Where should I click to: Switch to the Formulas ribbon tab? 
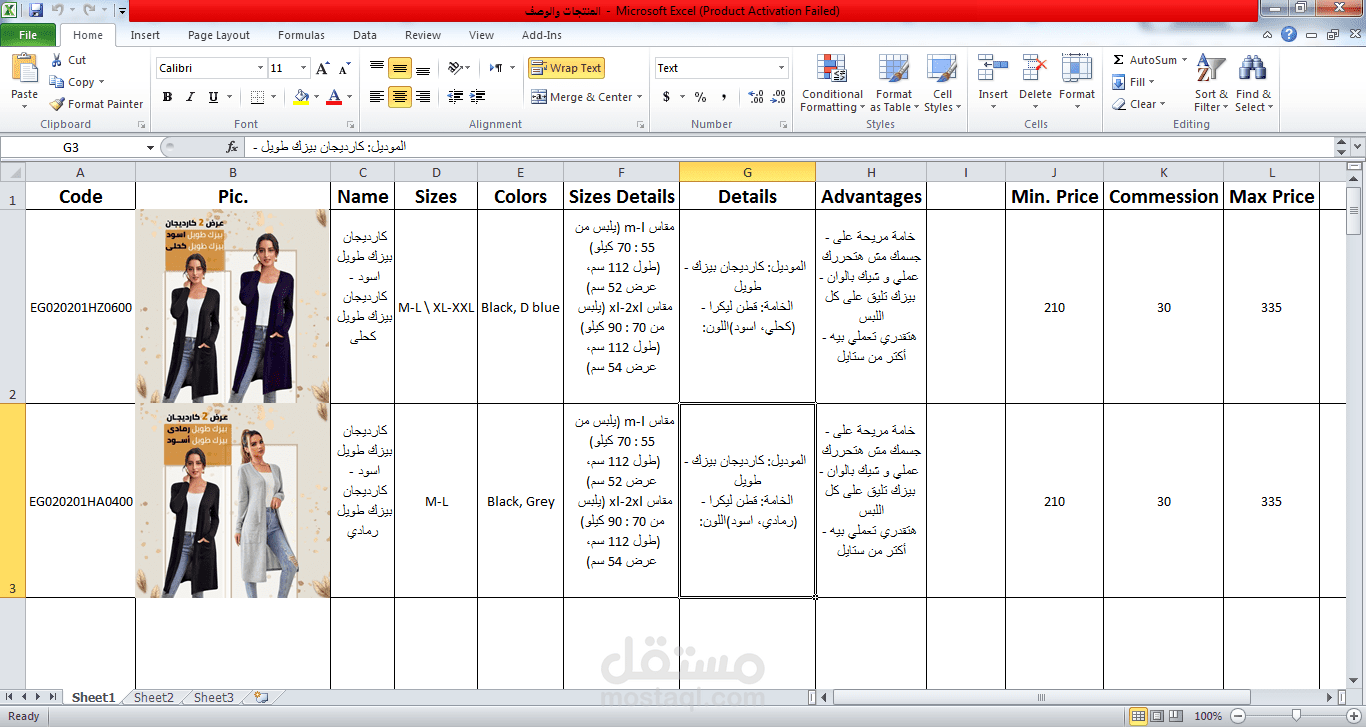coord(301,34)
